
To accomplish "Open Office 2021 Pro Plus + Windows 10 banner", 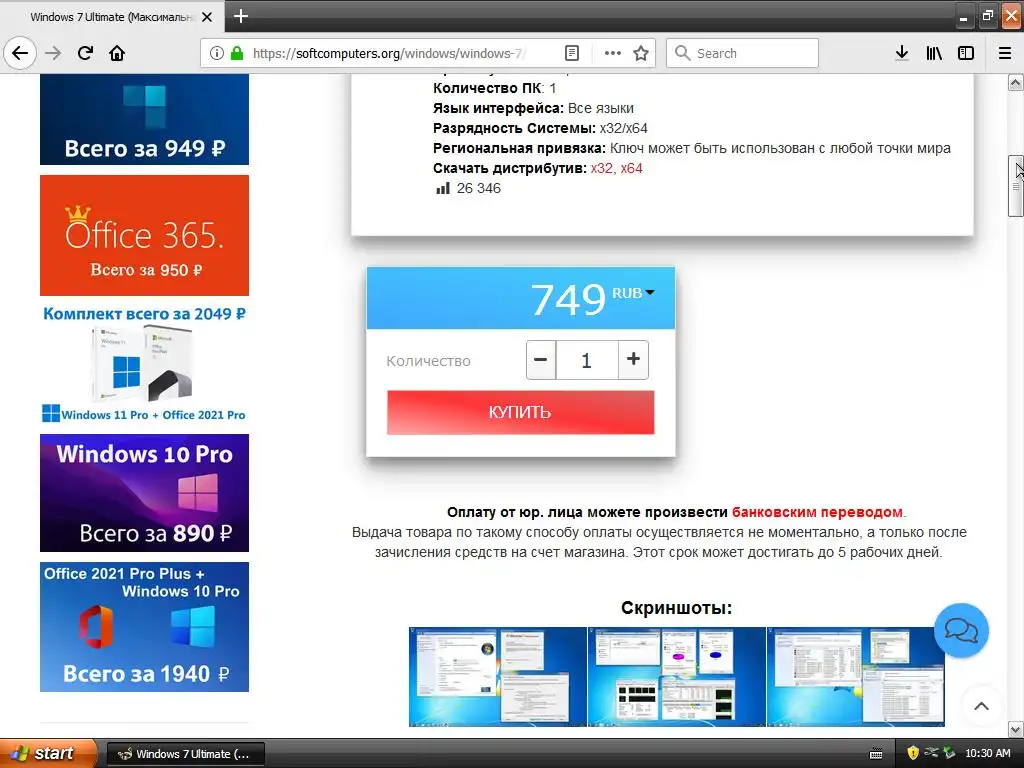I will pos(144,627).
